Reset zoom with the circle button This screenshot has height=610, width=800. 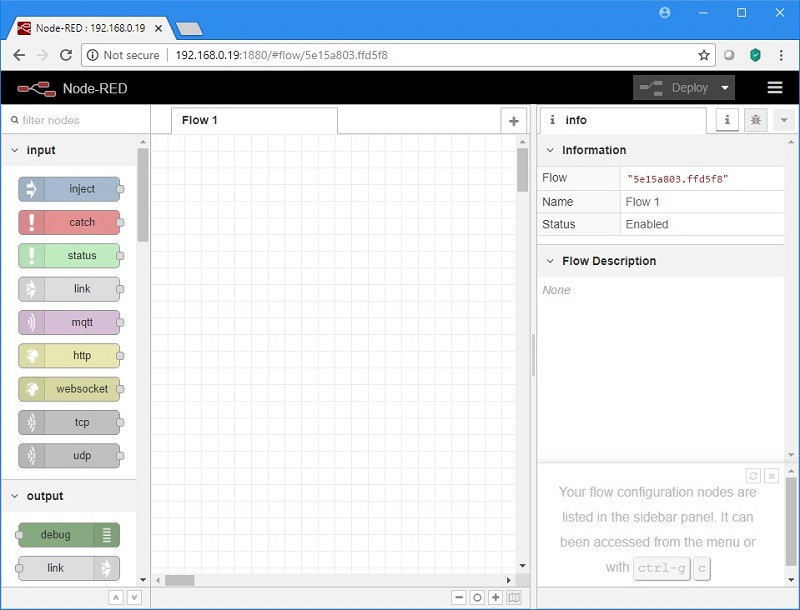click(477, 597)
